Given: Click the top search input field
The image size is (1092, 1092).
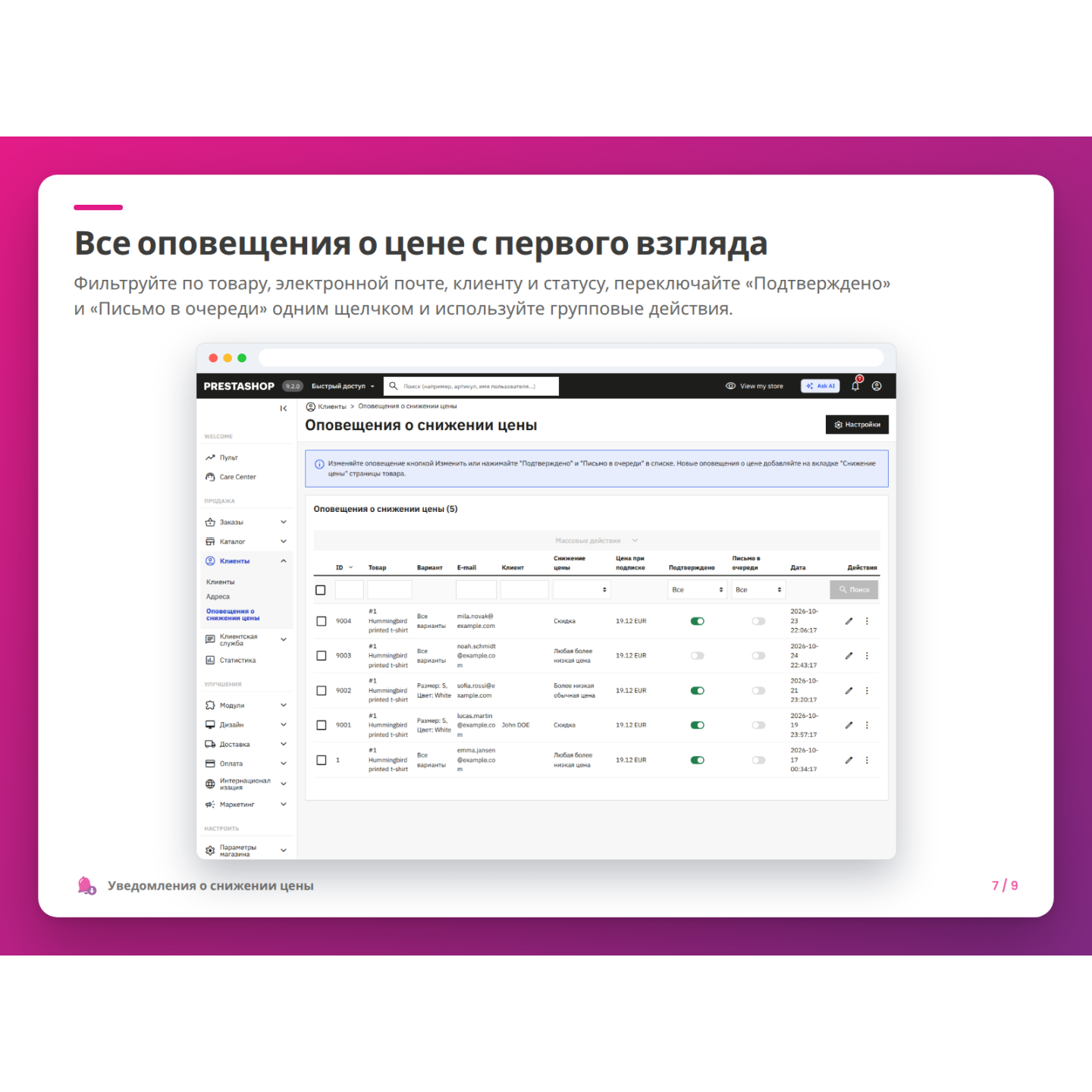Looking at the screenshot, I should click(x=471, y=386).
